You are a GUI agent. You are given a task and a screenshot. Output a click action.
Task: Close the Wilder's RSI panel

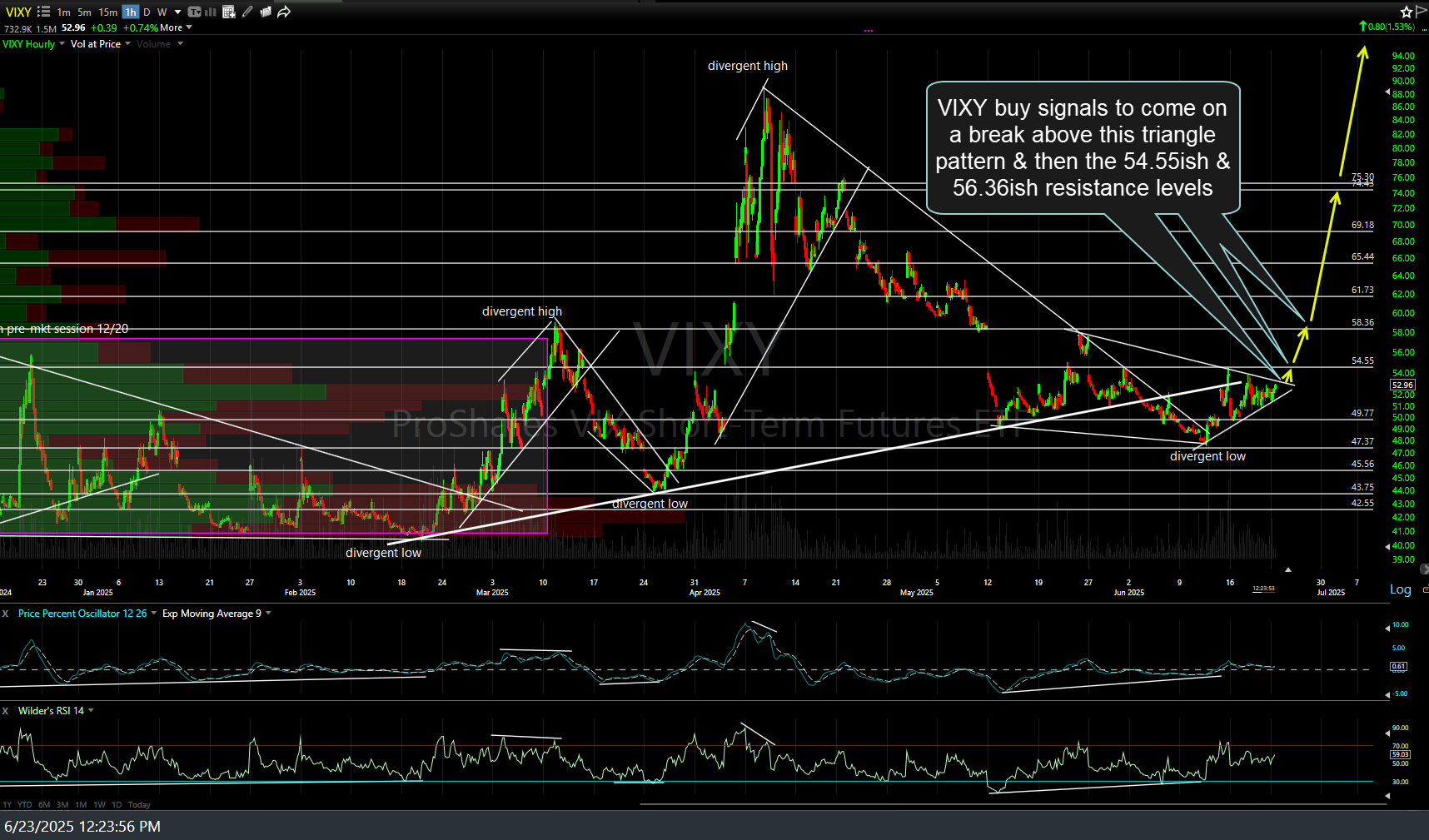tap(6, 711)
